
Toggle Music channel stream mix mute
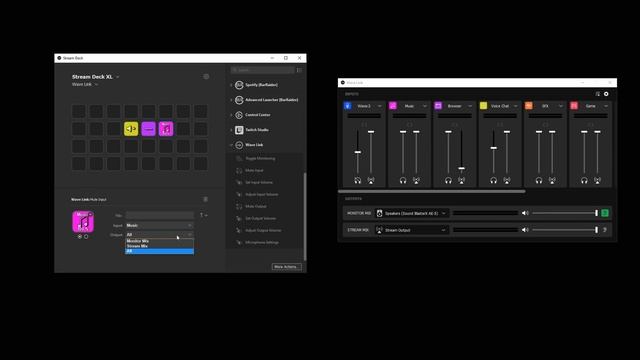click(416, 180)
